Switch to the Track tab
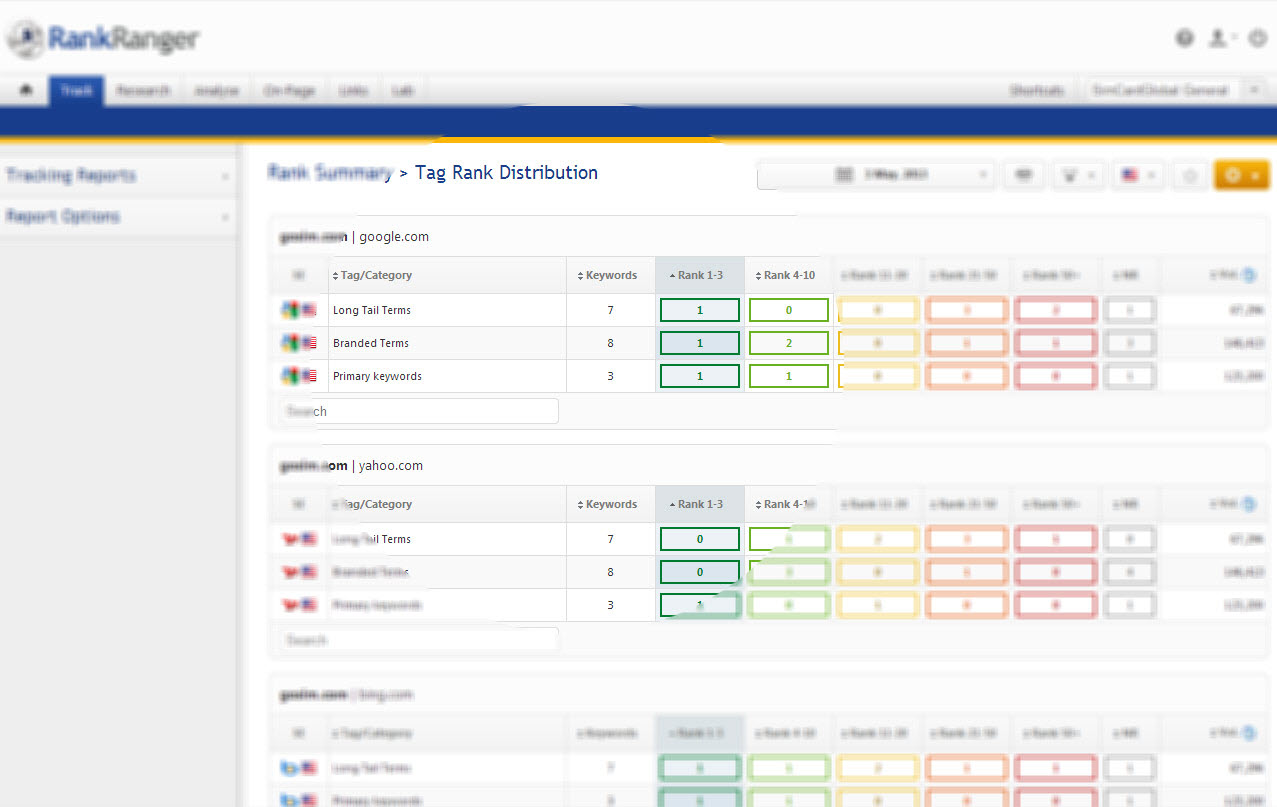This screenshot has width=1277, height=807. pos(76,90)
